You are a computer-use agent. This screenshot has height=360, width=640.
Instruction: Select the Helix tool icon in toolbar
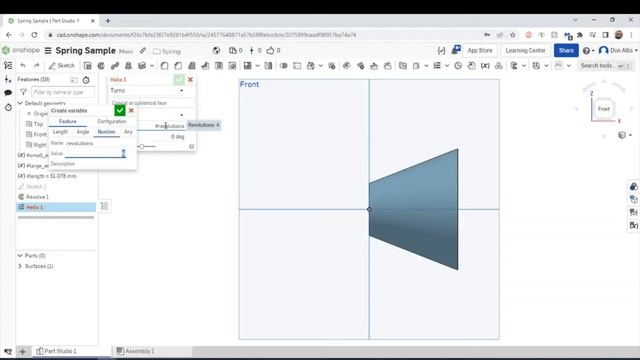point(437,66)
